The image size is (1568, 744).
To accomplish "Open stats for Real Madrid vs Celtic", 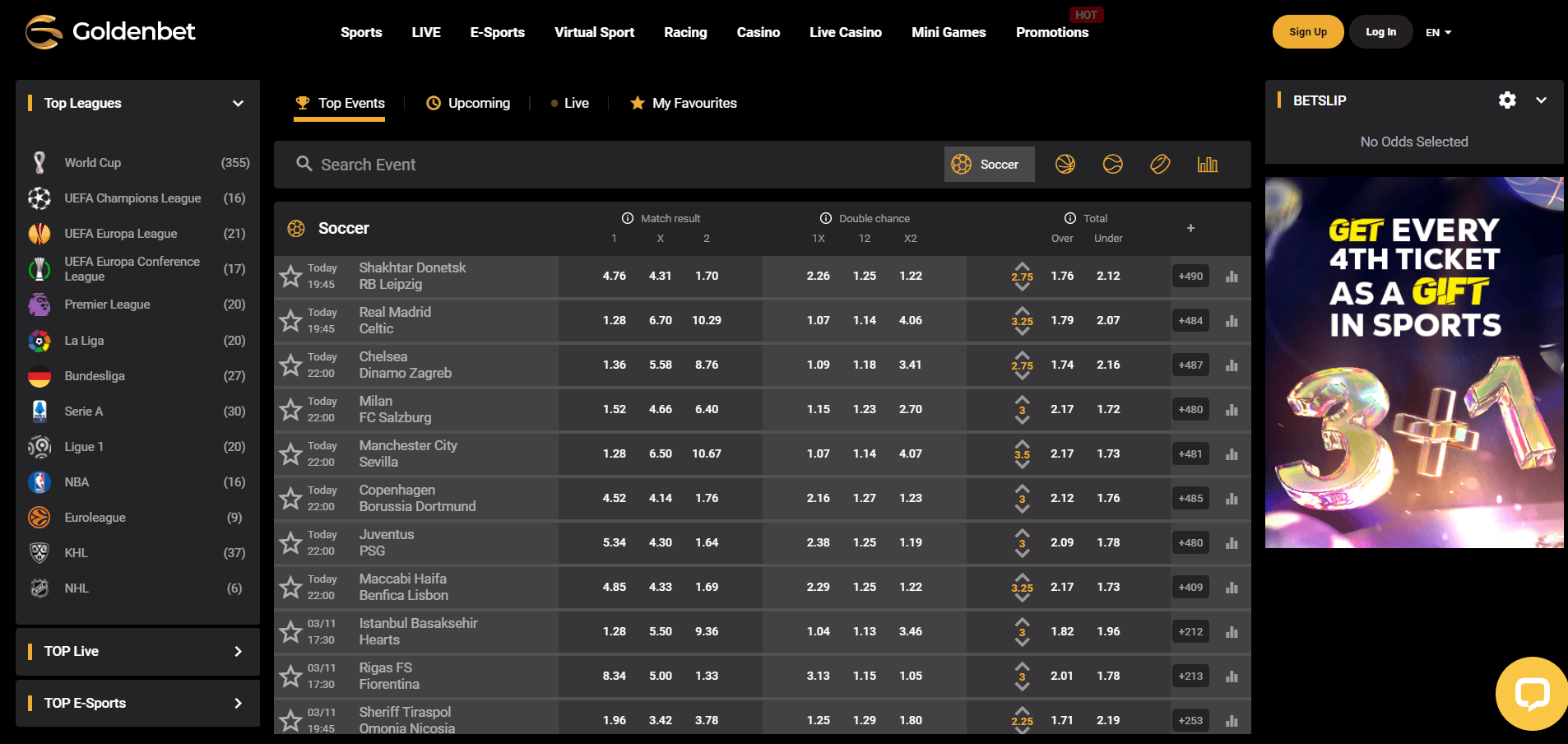I will (1232, 321).
